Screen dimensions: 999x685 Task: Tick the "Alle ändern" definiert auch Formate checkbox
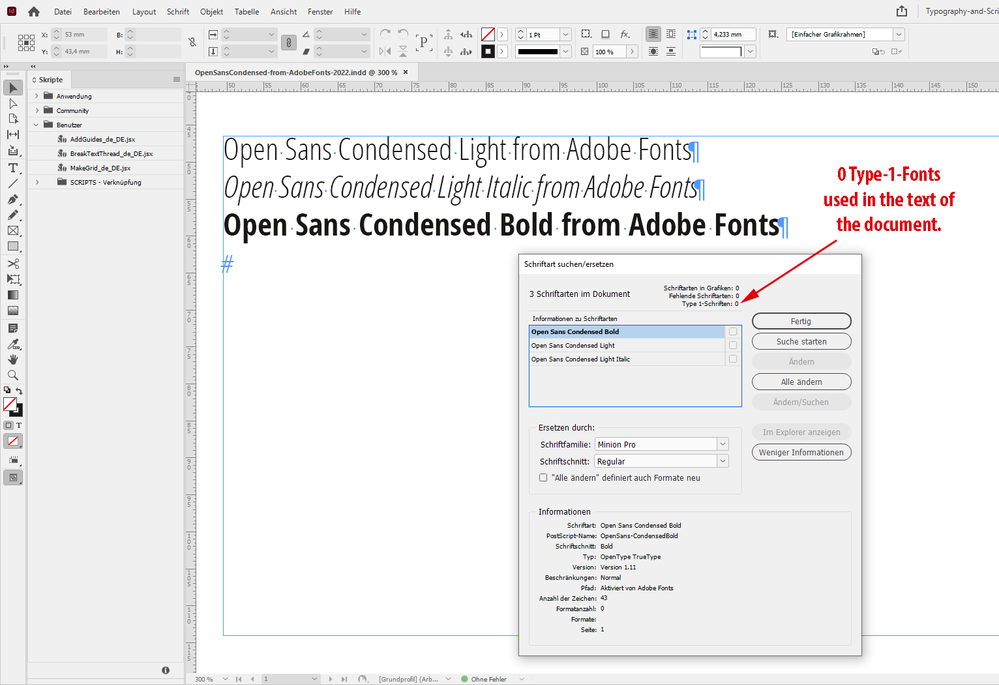click(543, 478)
